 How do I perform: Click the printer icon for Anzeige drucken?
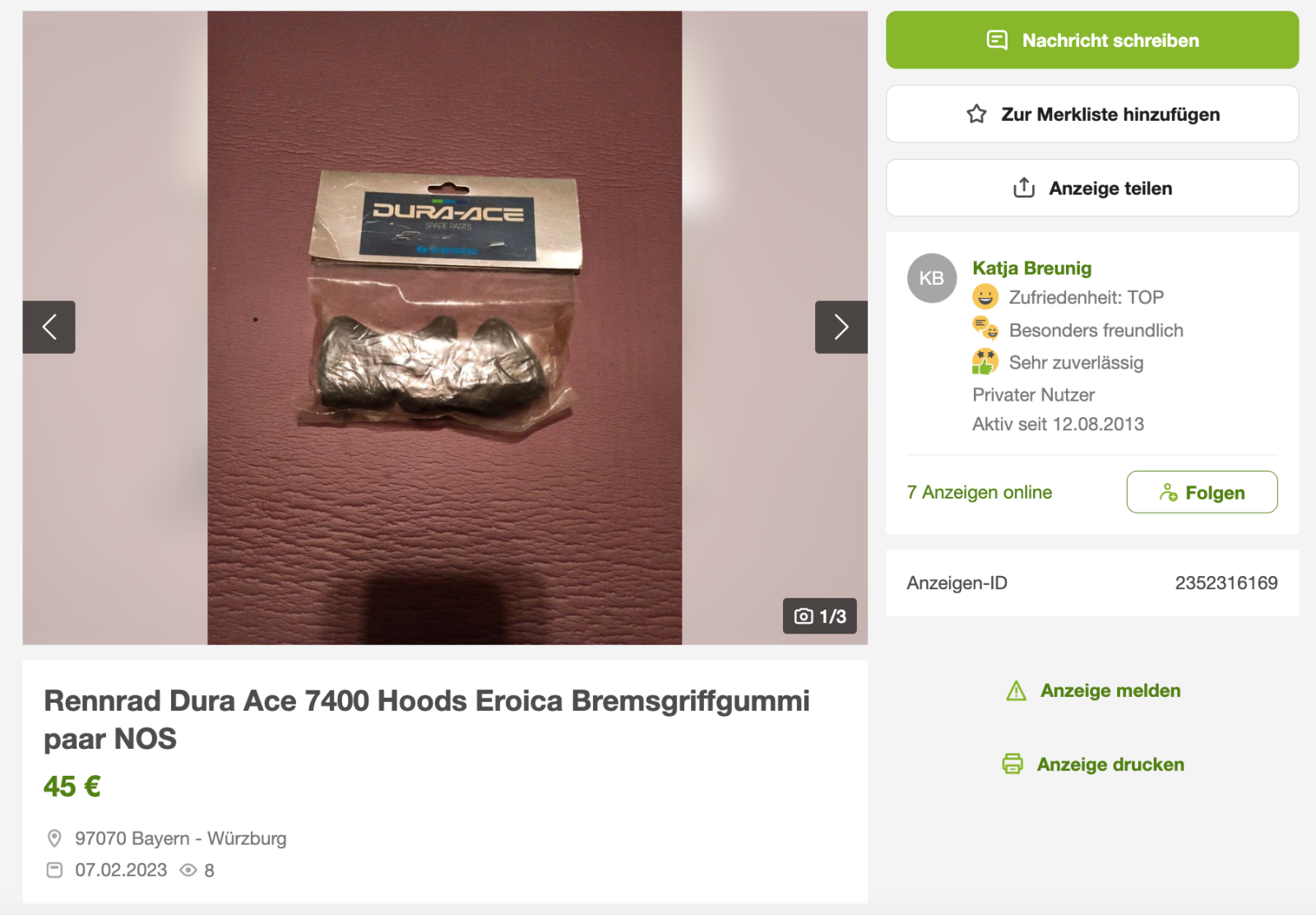[x=1012, y=764]
